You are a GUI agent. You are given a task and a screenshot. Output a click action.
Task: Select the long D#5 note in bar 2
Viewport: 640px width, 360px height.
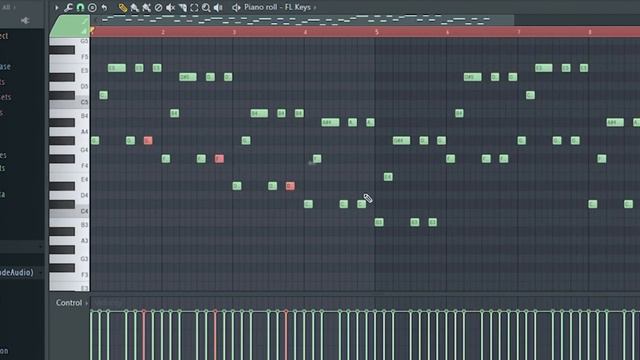[x=188, y=77]
